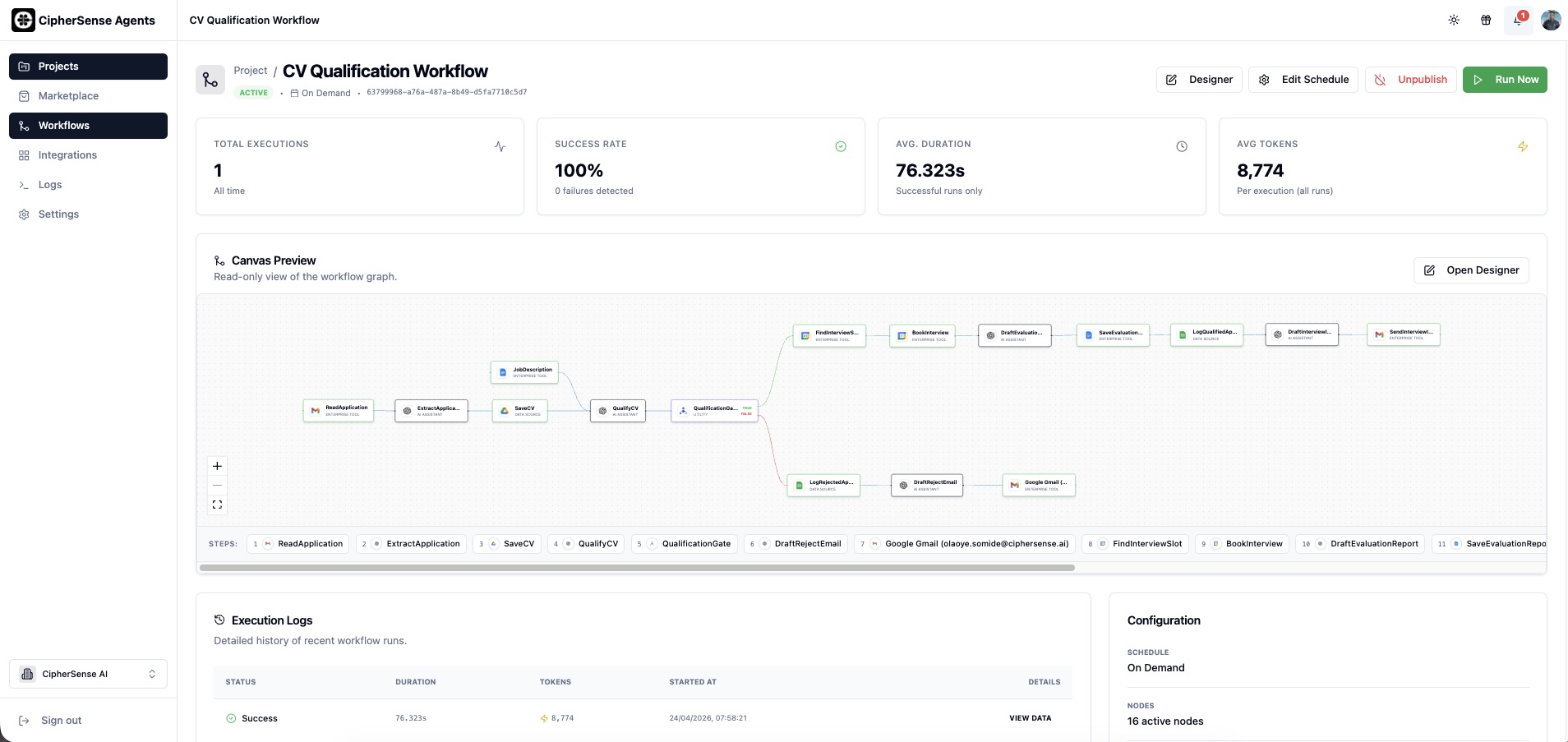This screenshot has height=742, width=1568.
Task: Select the JobDescription node on the canvas
Action: (x=524, y=372)
